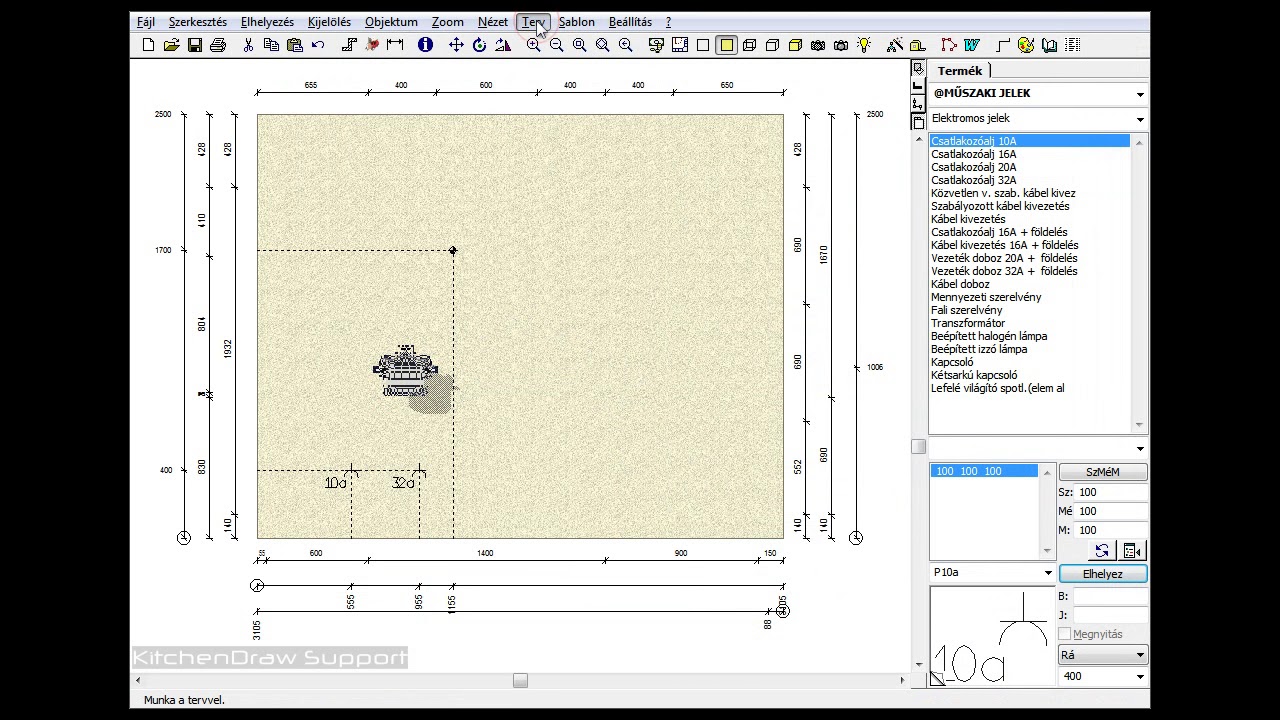Zoom in with the plus magnifier
Viewport: 1280px width, 720px height.
point(534,45)
